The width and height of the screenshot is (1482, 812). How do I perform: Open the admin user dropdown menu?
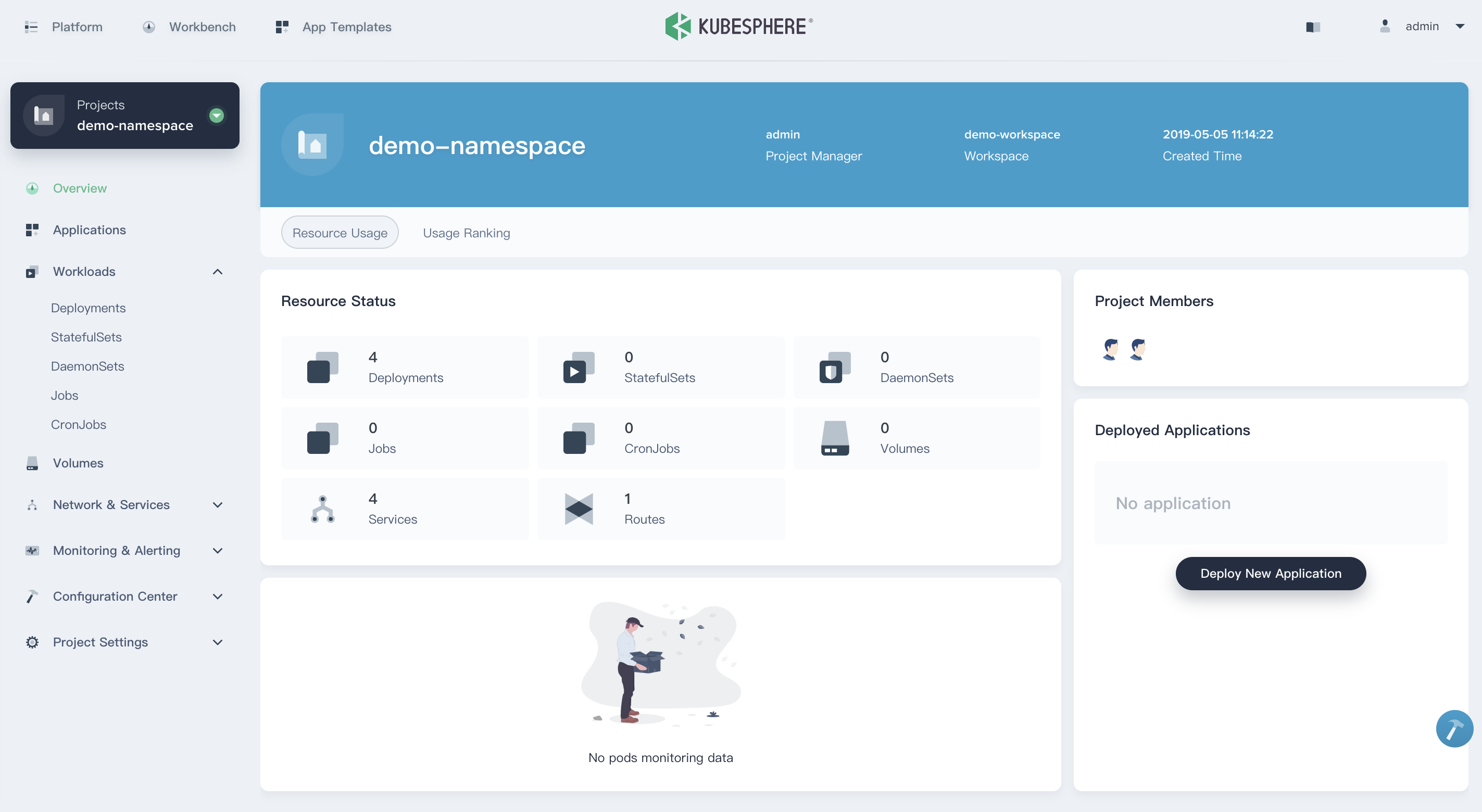(1460, 27)
